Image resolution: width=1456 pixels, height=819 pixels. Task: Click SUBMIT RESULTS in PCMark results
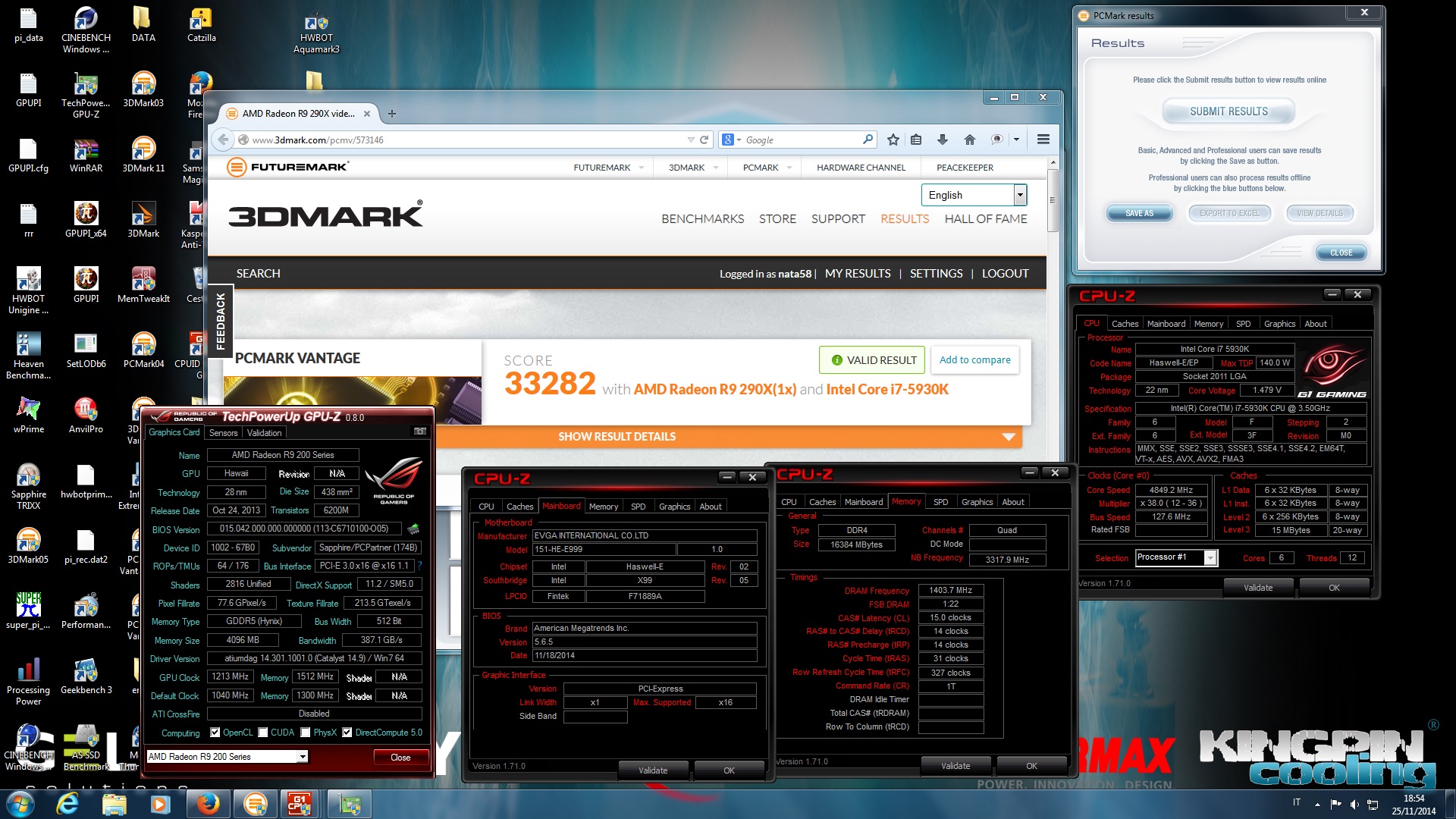pos(1228,111)
